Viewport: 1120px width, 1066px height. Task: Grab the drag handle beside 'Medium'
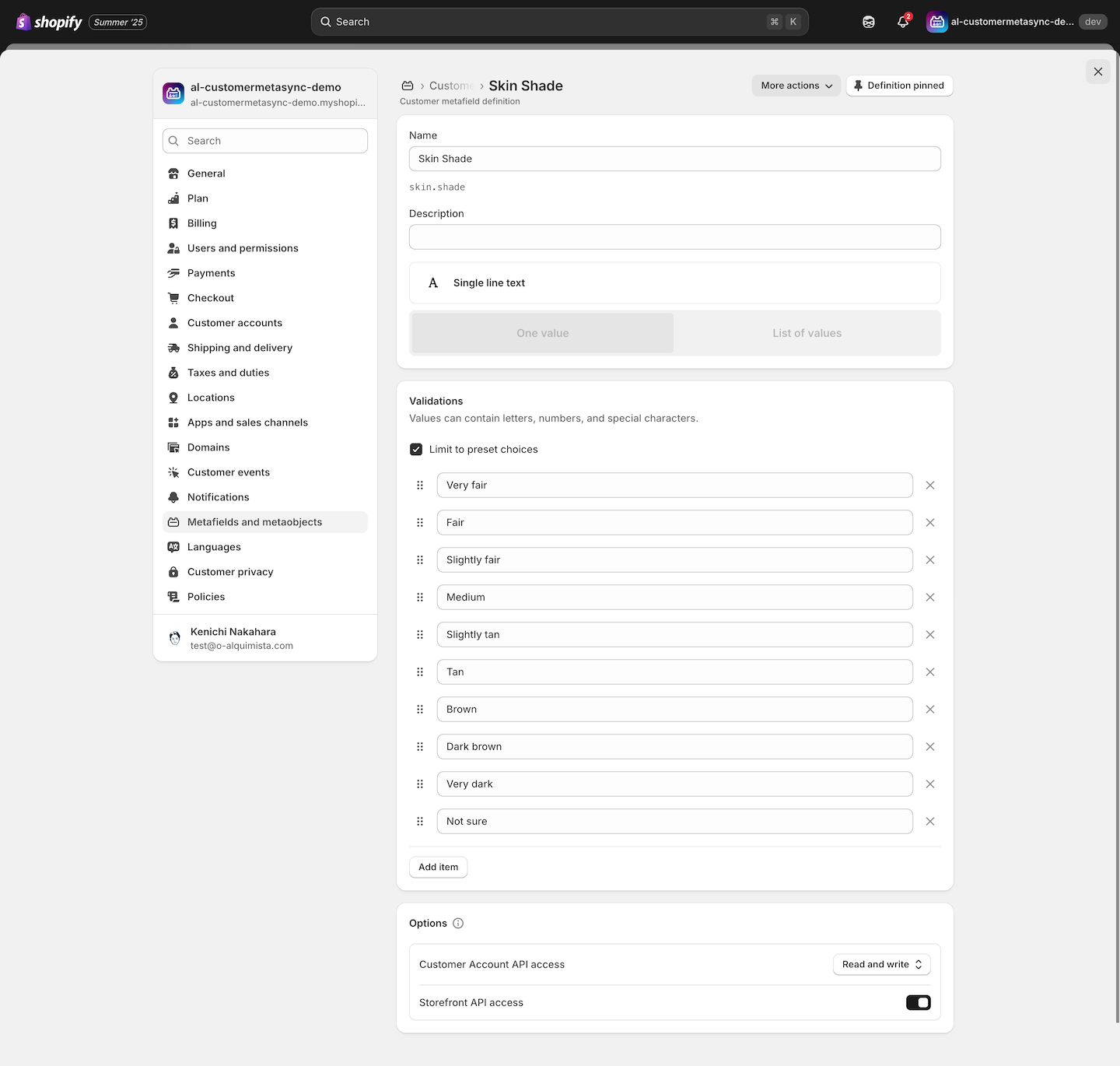[420, 598]
